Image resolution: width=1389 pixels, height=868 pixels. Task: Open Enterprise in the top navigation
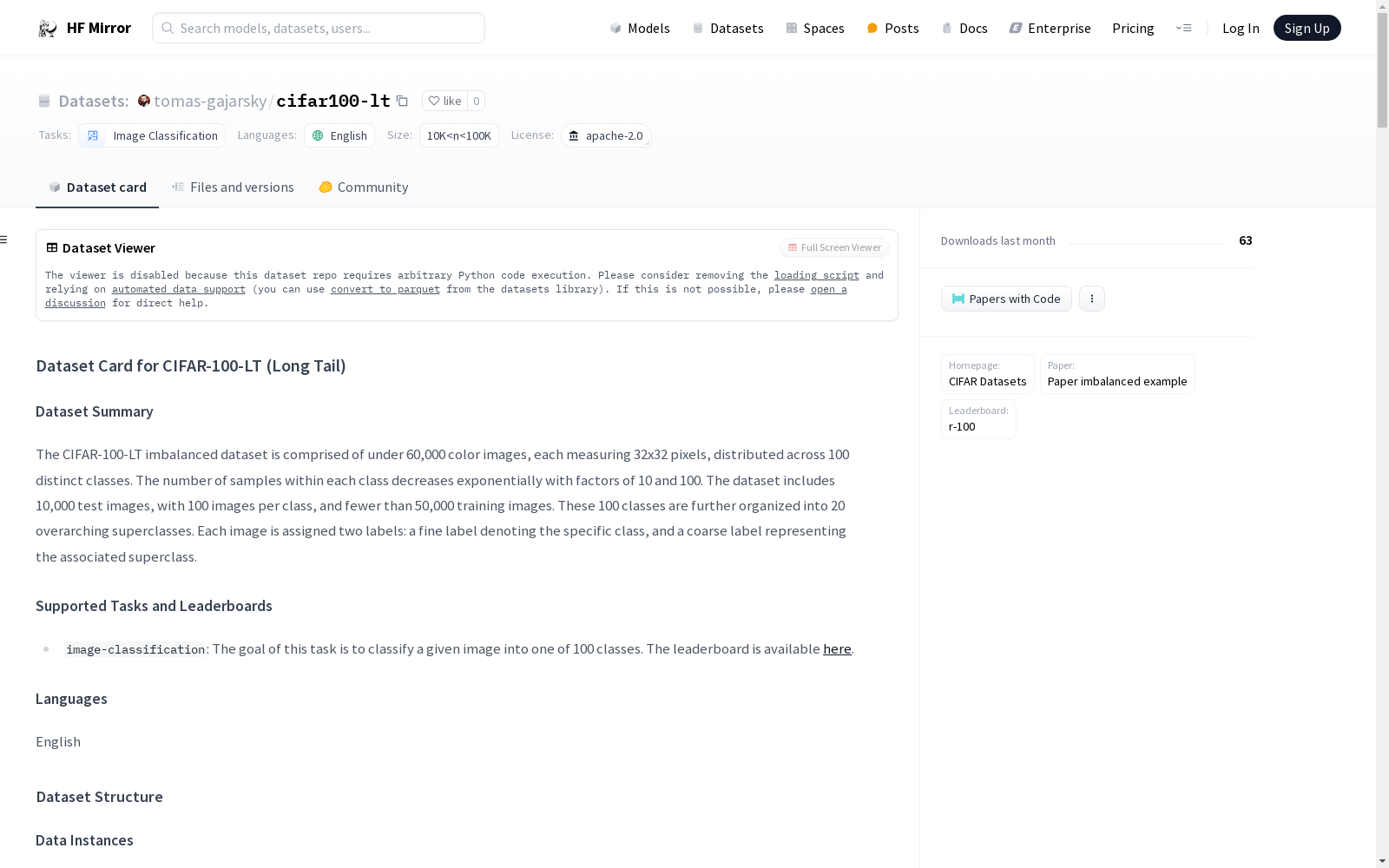coord(1050,28)
